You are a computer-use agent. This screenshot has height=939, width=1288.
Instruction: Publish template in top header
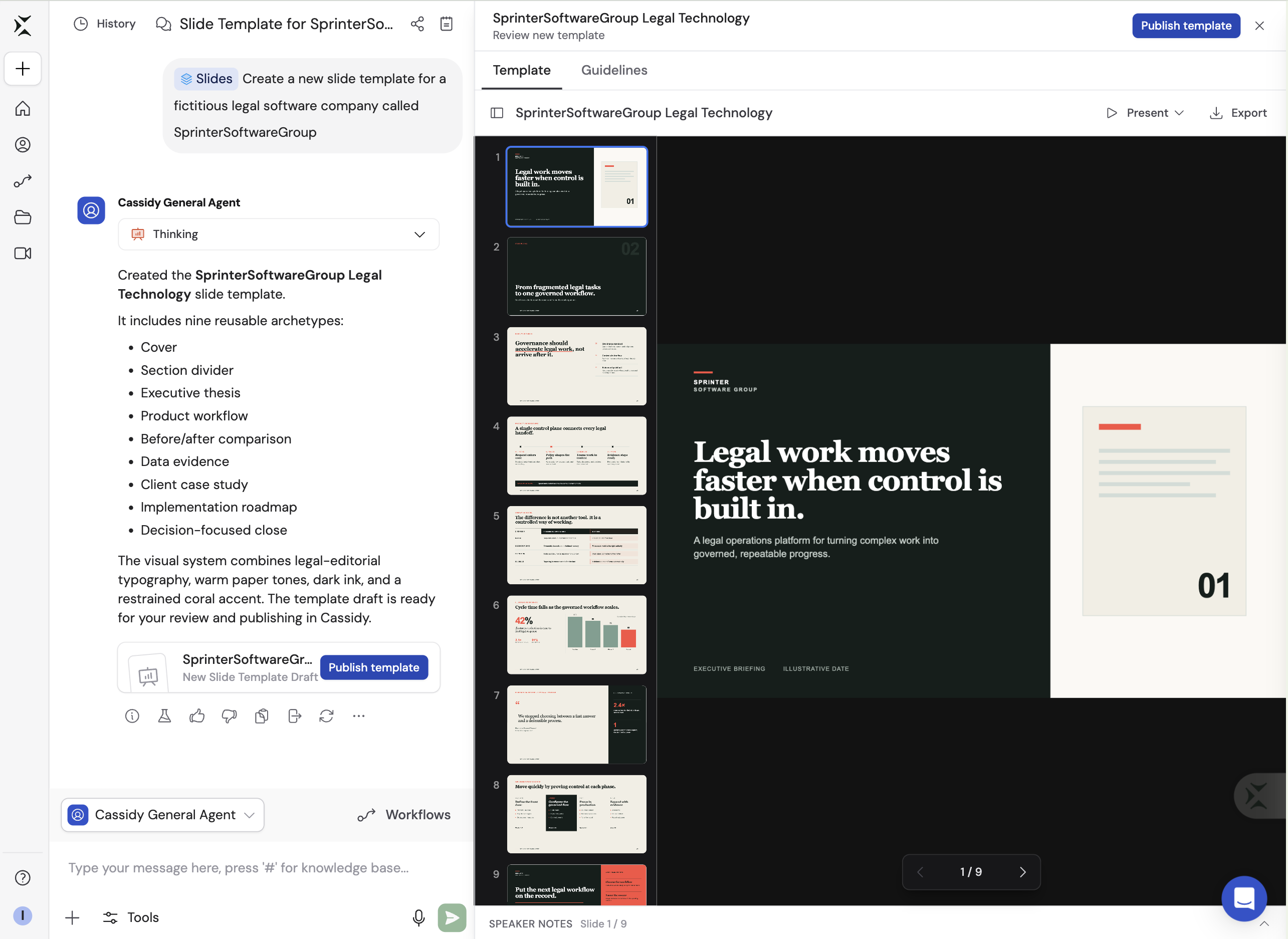click(1186, 26)
